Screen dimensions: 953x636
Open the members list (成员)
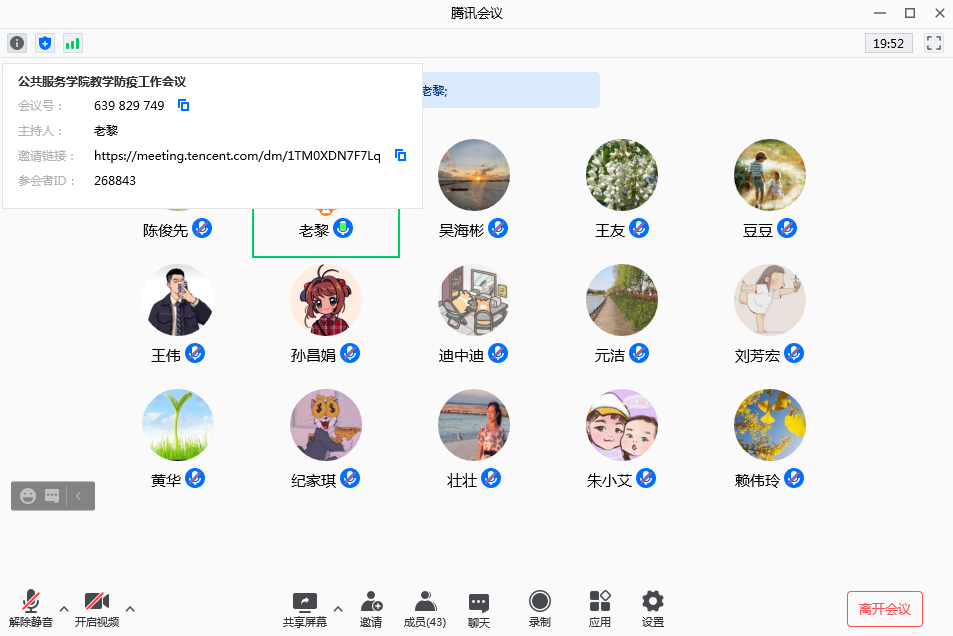(x=425, y=608)
